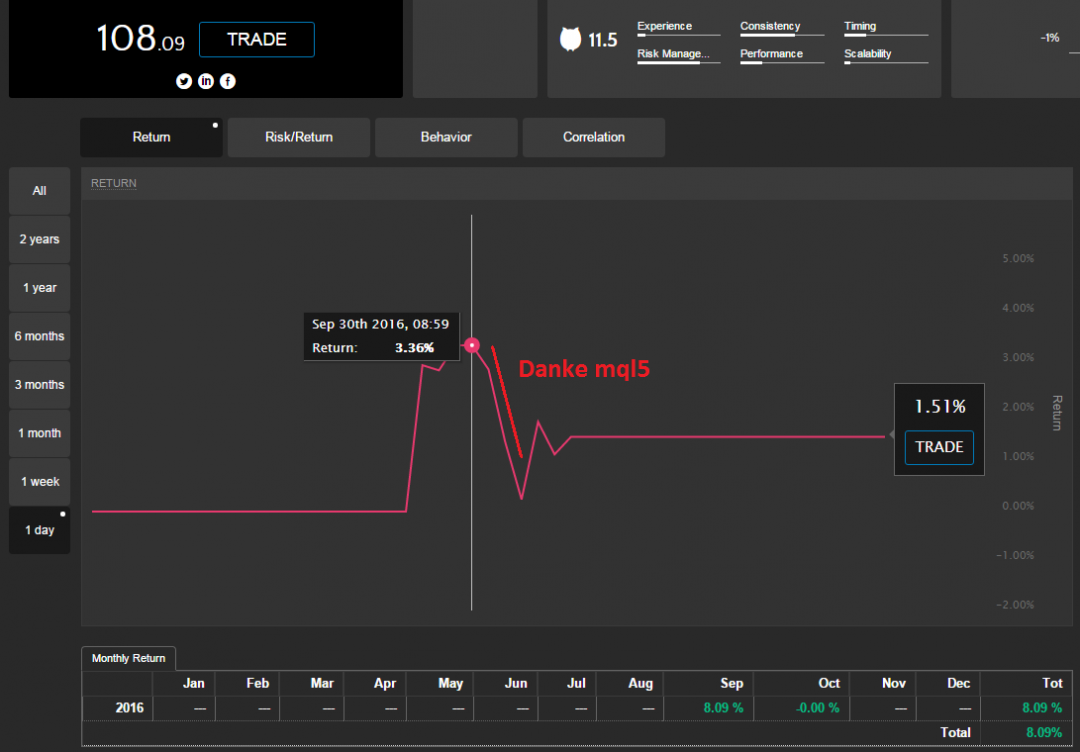Select the Correlation tab
This screenshot has width=1080, height=752.
[593, 137]
